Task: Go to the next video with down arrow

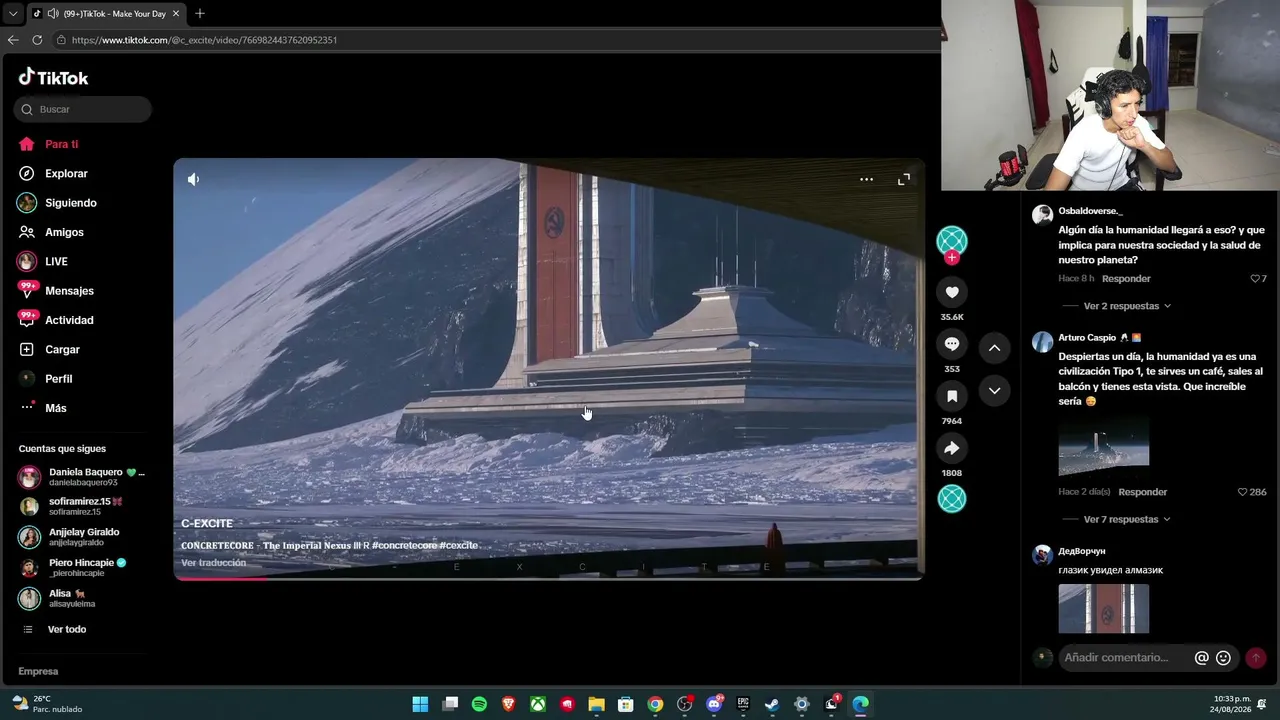Action: pyautogui.click(x=994, y=391)
